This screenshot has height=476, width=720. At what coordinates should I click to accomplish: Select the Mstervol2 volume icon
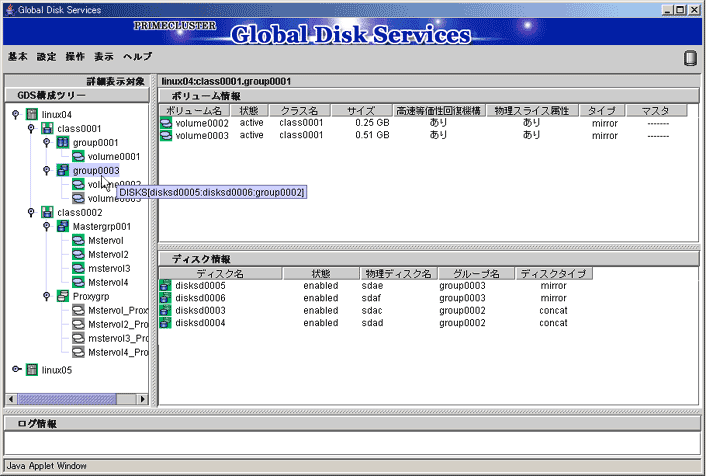78,254
